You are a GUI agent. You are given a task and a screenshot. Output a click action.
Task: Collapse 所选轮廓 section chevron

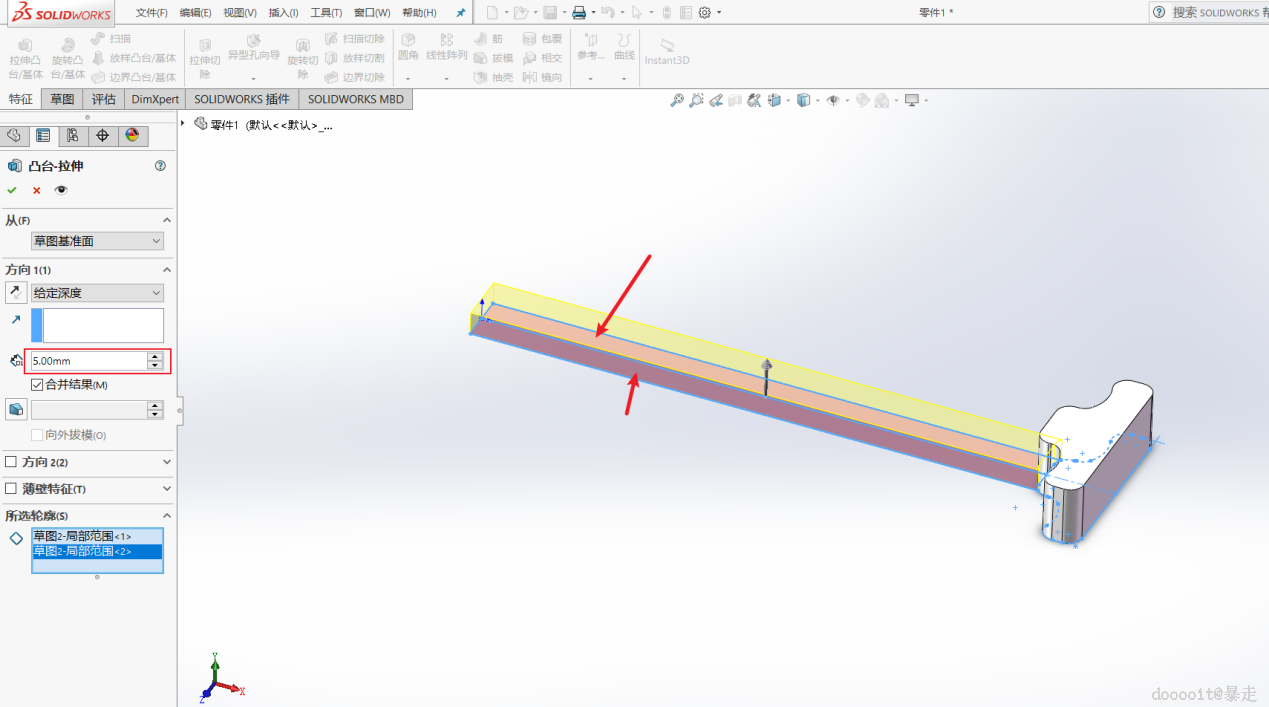pos(167,516)
